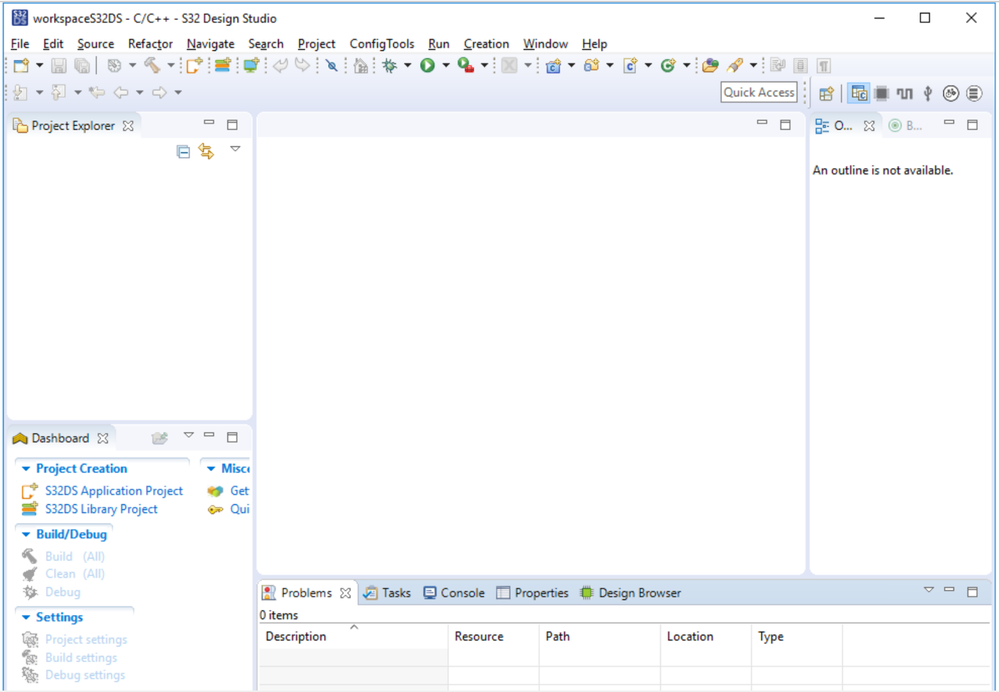The width and height of the screenshot is (999, 692).
Task: Click the New C Source File icon
Action: pos(630,65)
